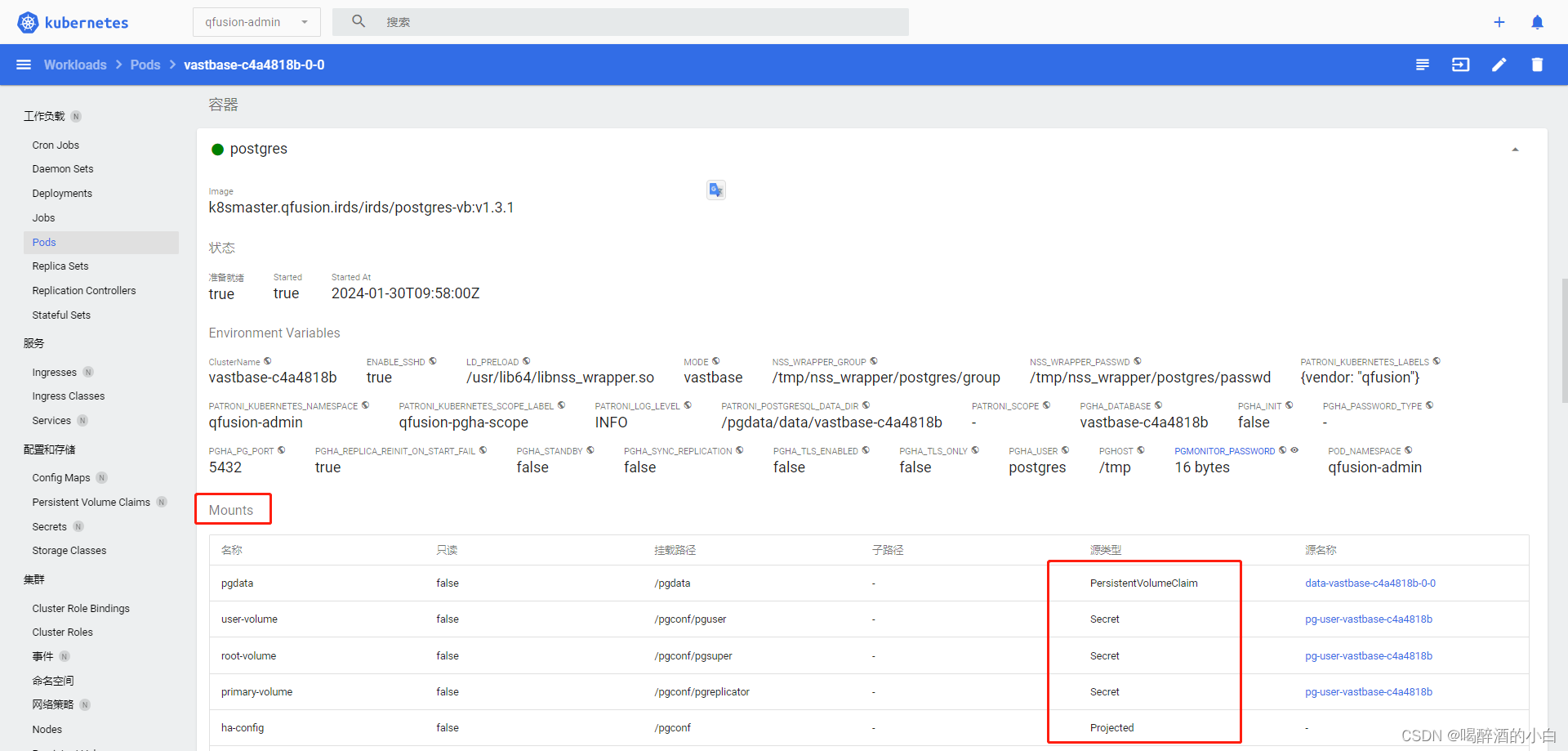Image resolution: width=1568 pixels, height=751 pixels.
Task: Click the 挂载路径 column header
Action: click(675, 550)
